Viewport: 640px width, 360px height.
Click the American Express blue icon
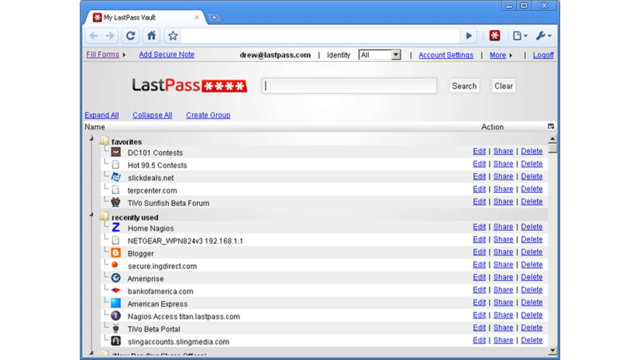116,303
